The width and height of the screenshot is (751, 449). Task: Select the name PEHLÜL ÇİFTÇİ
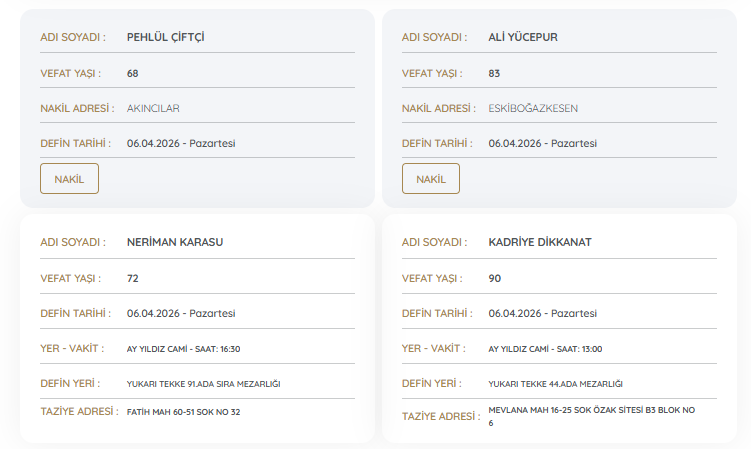coord(166,38)
